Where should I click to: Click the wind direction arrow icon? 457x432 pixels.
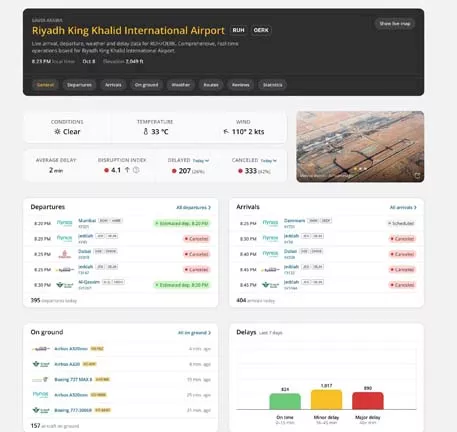click(226, 132)
